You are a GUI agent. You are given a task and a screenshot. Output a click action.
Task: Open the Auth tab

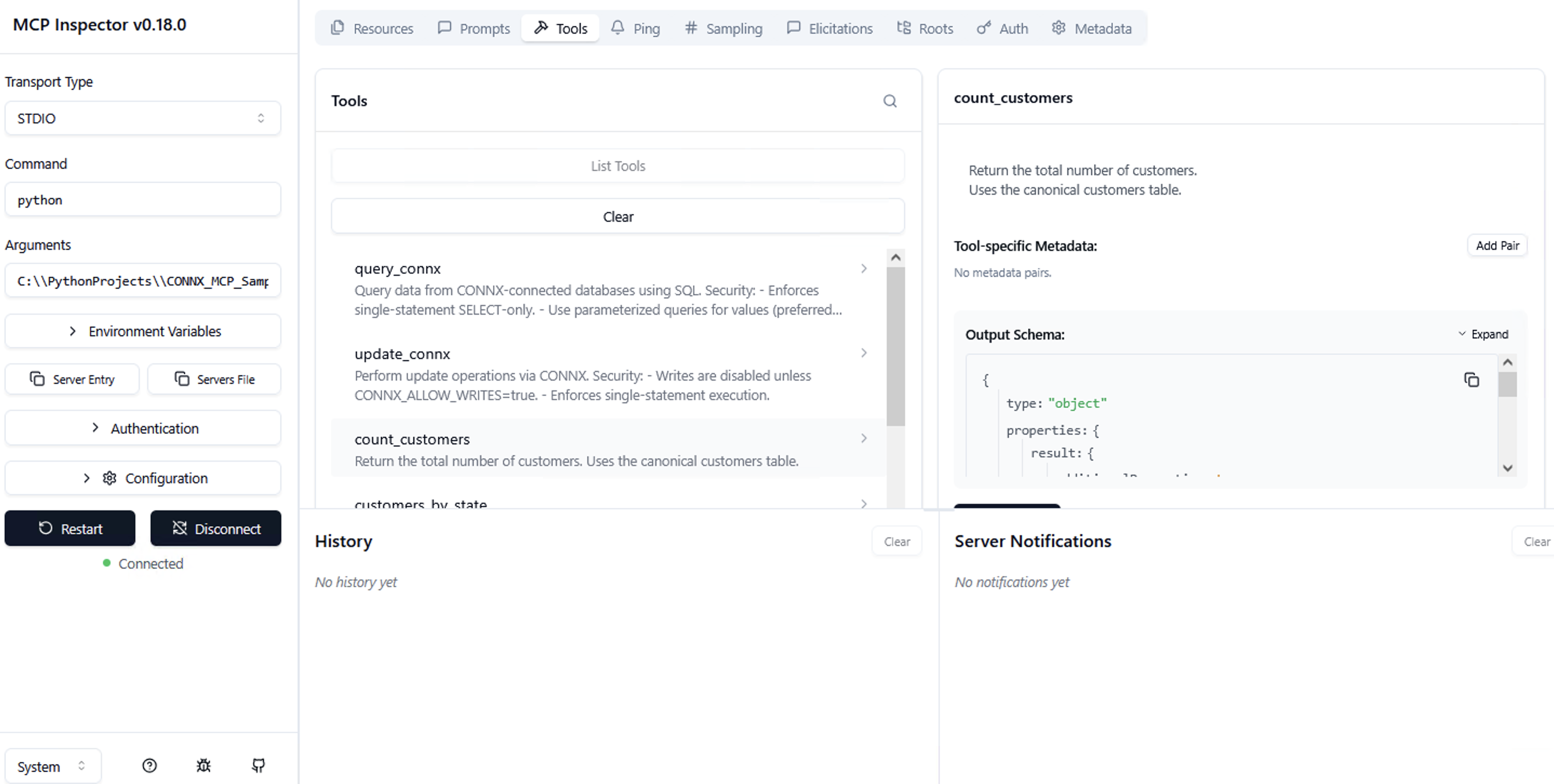[1002, 28]
